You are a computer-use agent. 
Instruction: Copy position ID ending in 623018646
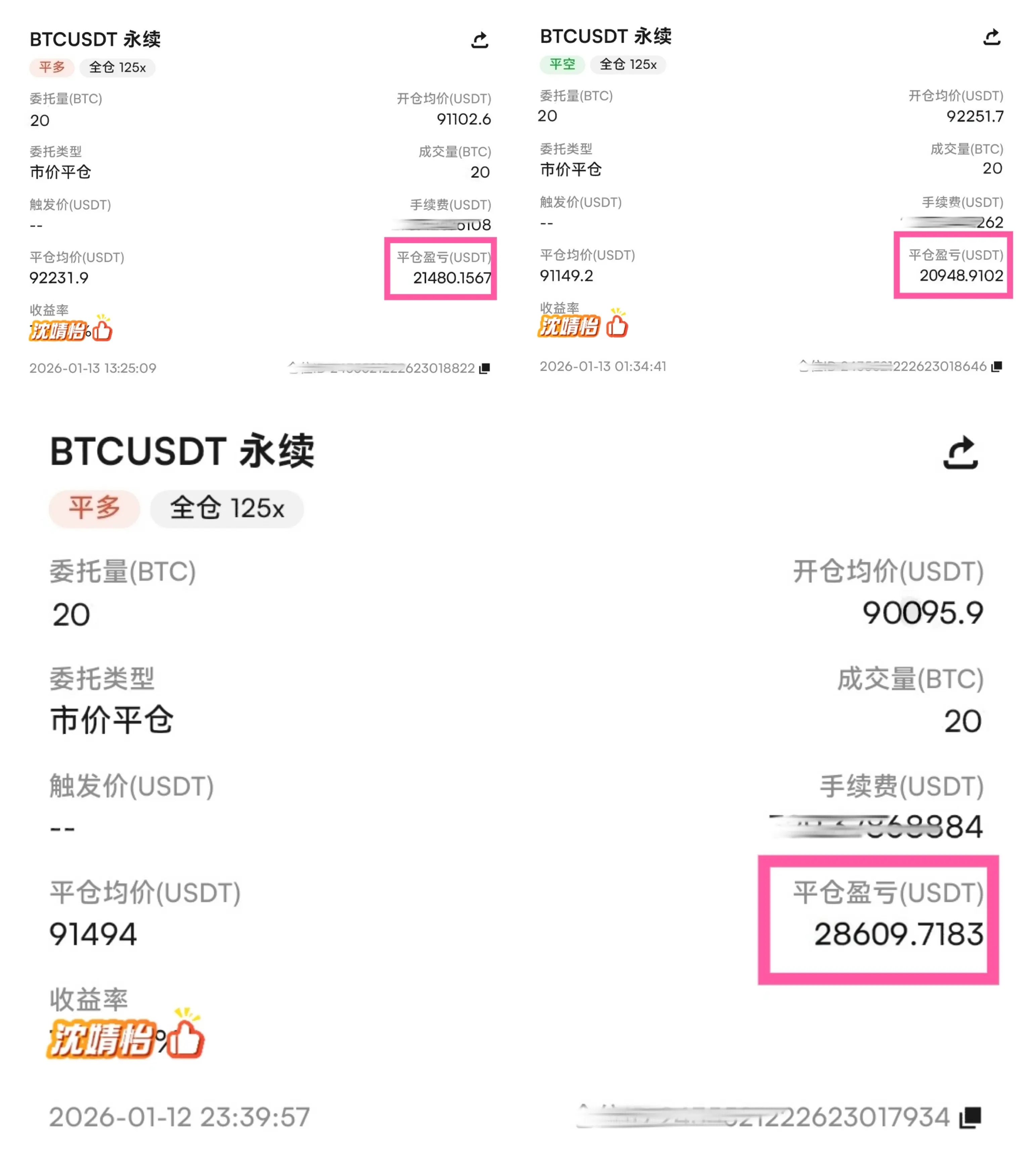(996, 367)
